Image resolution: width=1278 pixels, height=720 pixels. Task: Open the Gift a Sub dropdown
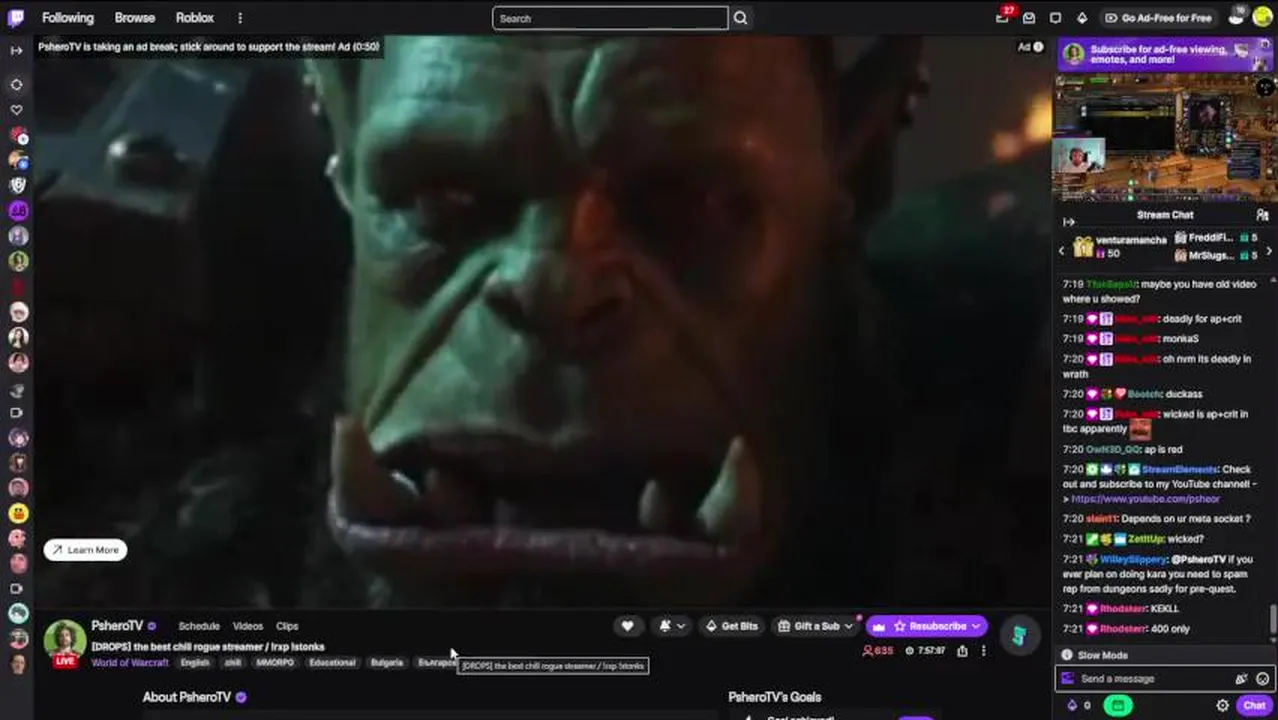(x=817, y=626)
